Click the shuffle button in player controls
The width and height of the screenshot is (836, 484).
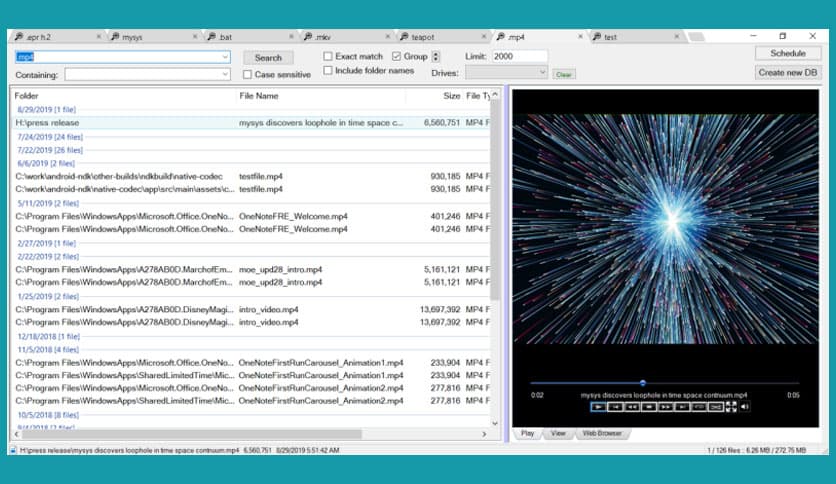point(716,407)
